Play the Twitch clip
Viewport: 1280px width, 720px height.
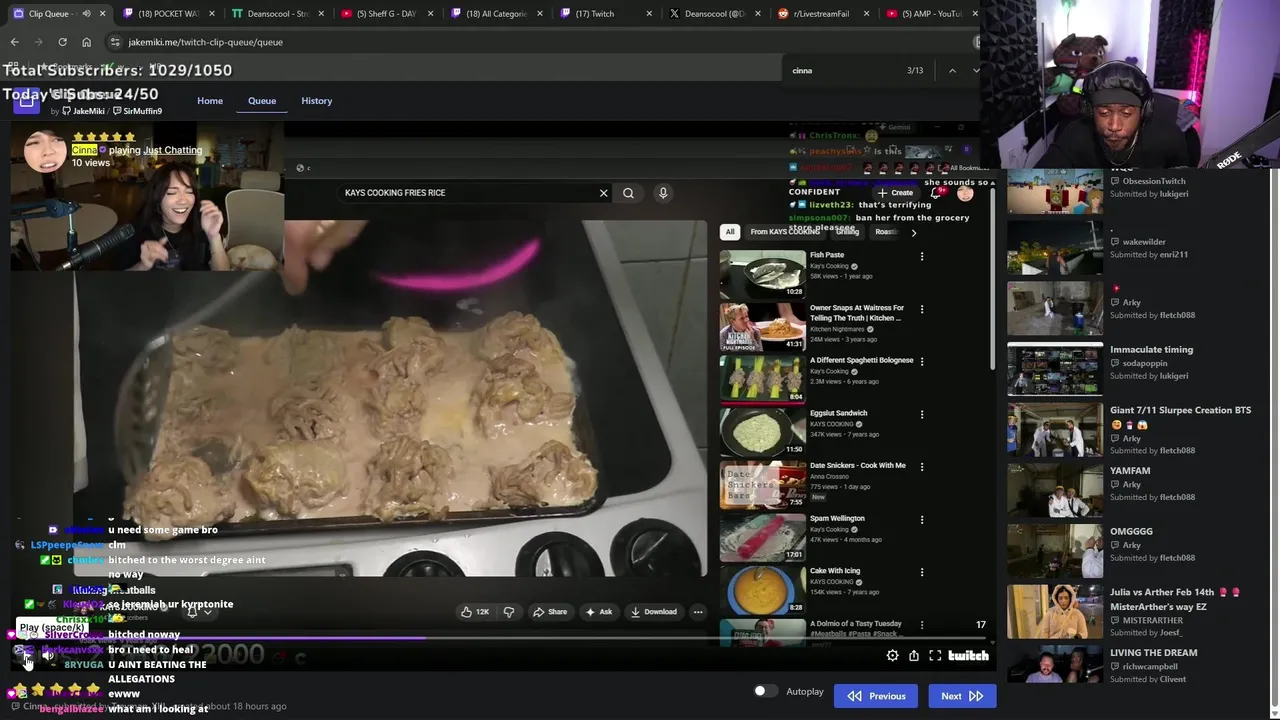click(26, 656)
